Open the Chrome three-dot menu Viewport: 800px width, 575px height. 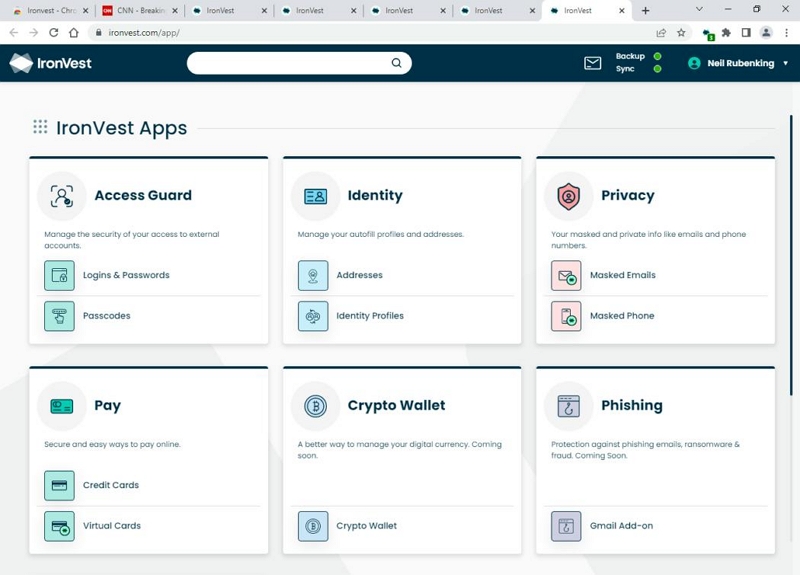tap(786, 33)
